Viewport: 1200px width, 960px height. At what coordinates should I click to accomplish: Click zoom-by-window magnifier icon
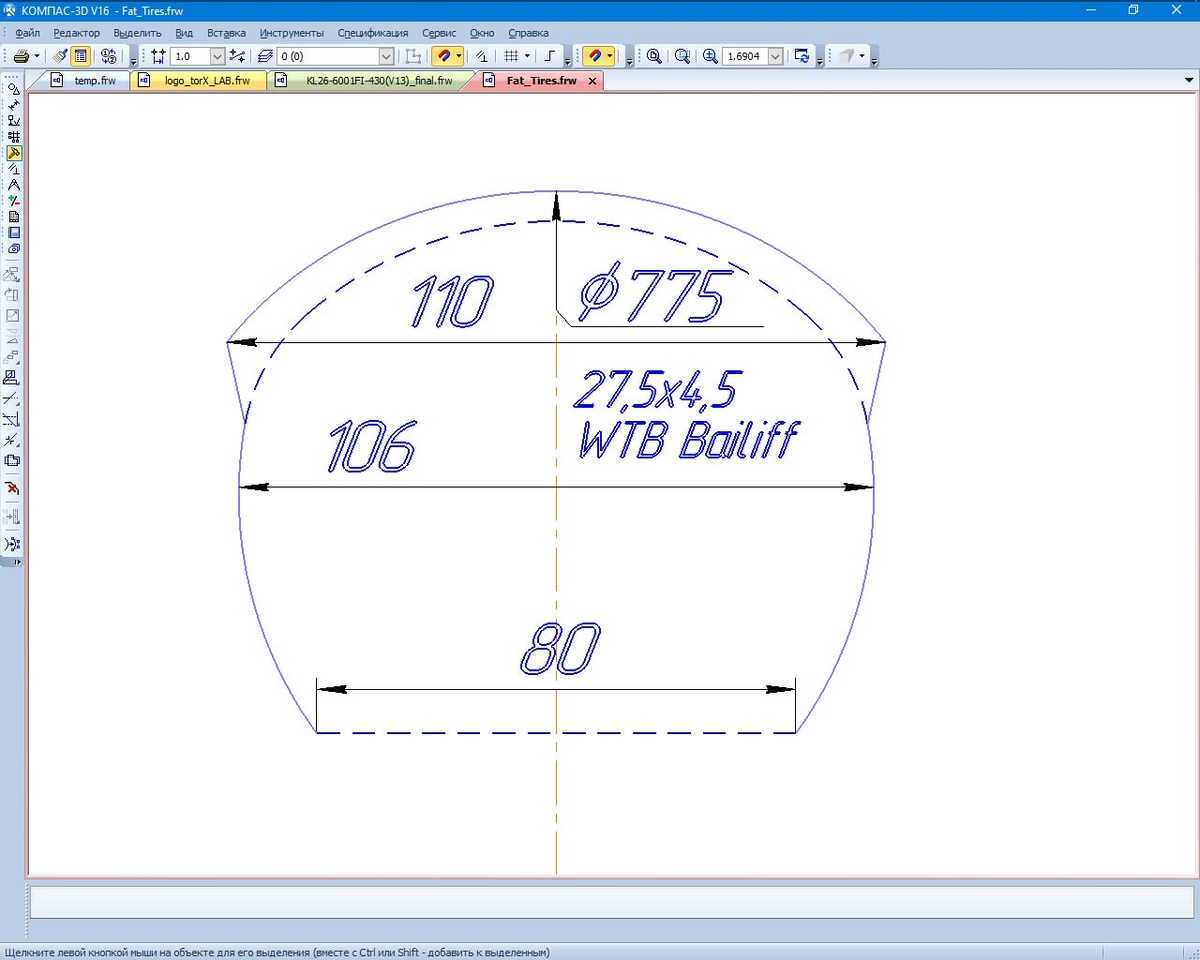(654, 57)
